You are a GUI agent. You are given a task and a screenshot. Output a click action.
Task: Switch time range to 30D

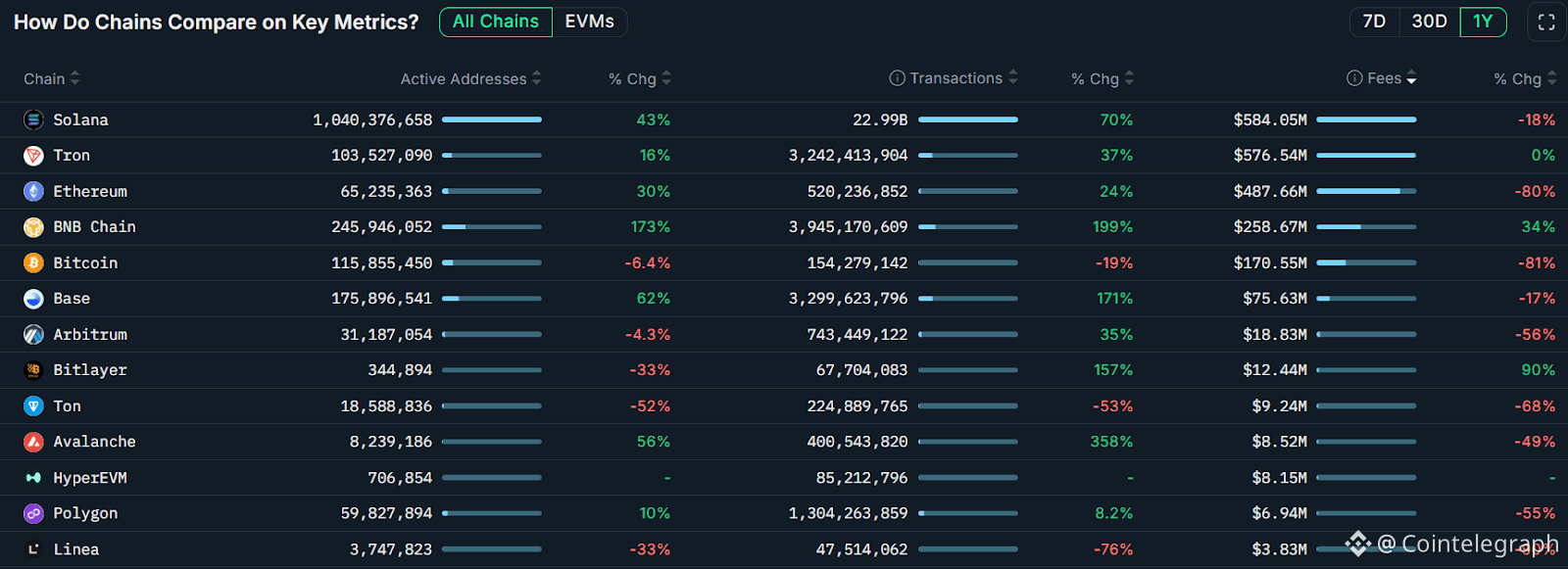pyautogui.click(x=1429, y=22)
